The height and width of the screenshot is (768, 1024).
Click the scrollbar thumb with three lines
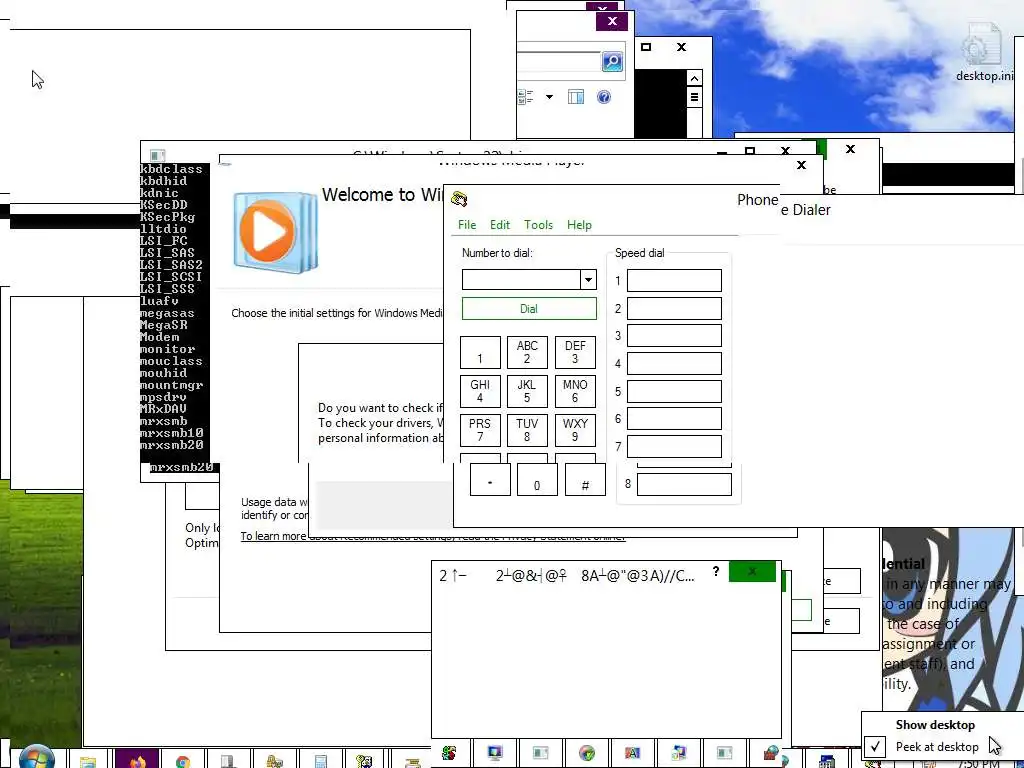694,98
